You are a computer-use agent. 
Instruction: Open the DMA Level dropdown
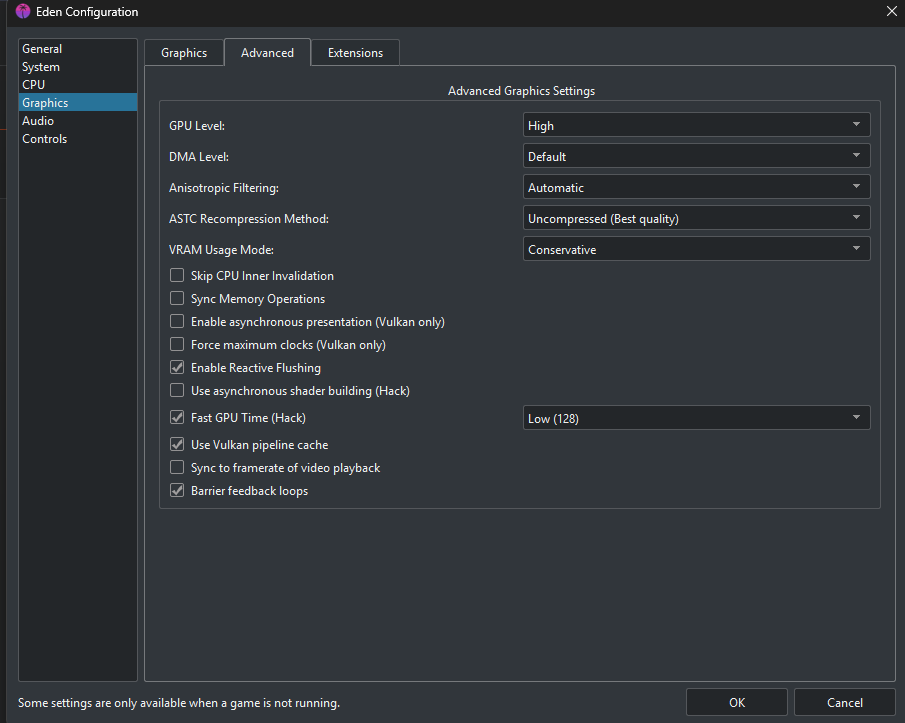(696, 156)
